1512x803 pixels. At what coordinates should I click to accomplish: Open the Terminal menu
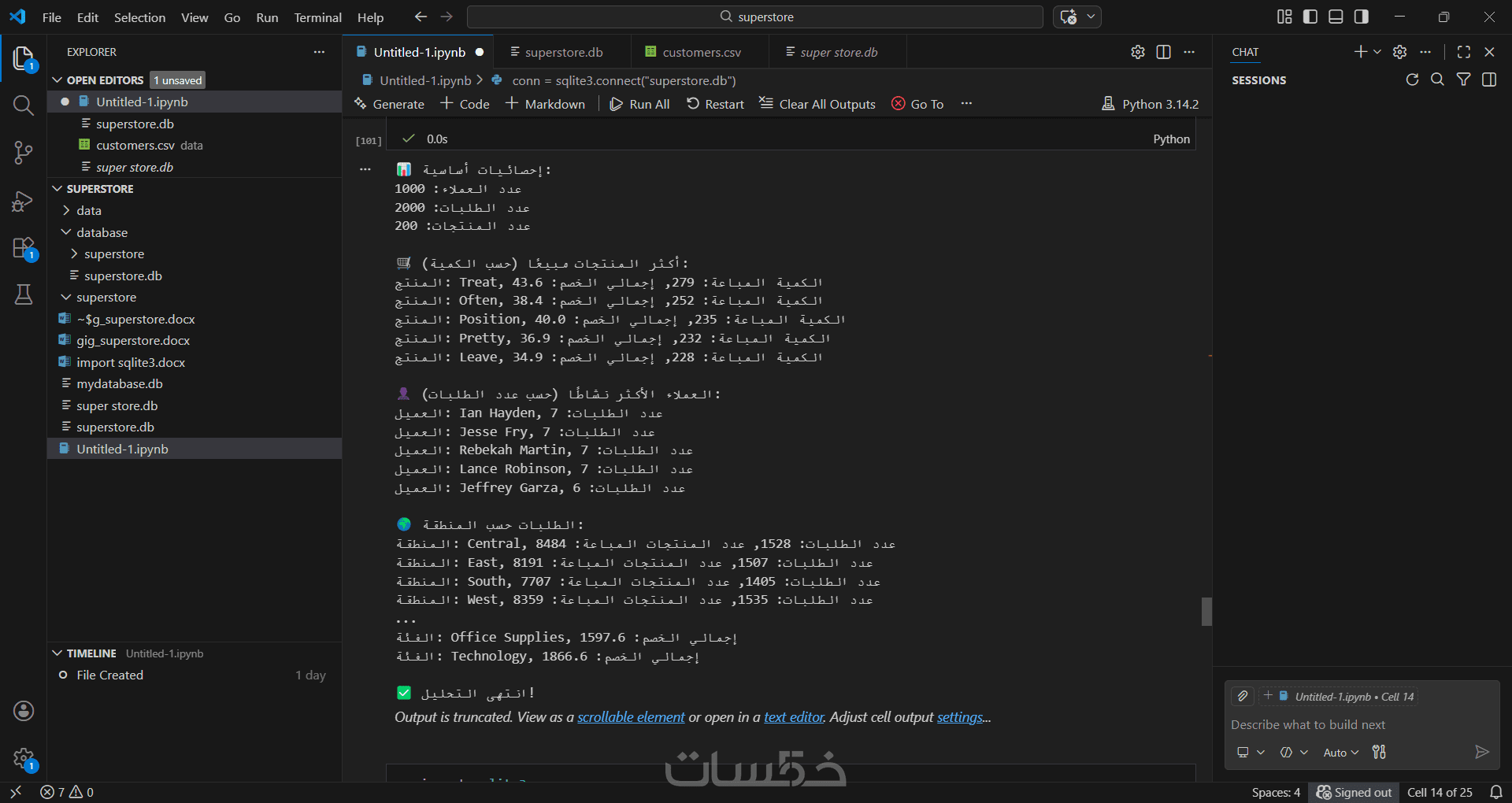point(317,17)
